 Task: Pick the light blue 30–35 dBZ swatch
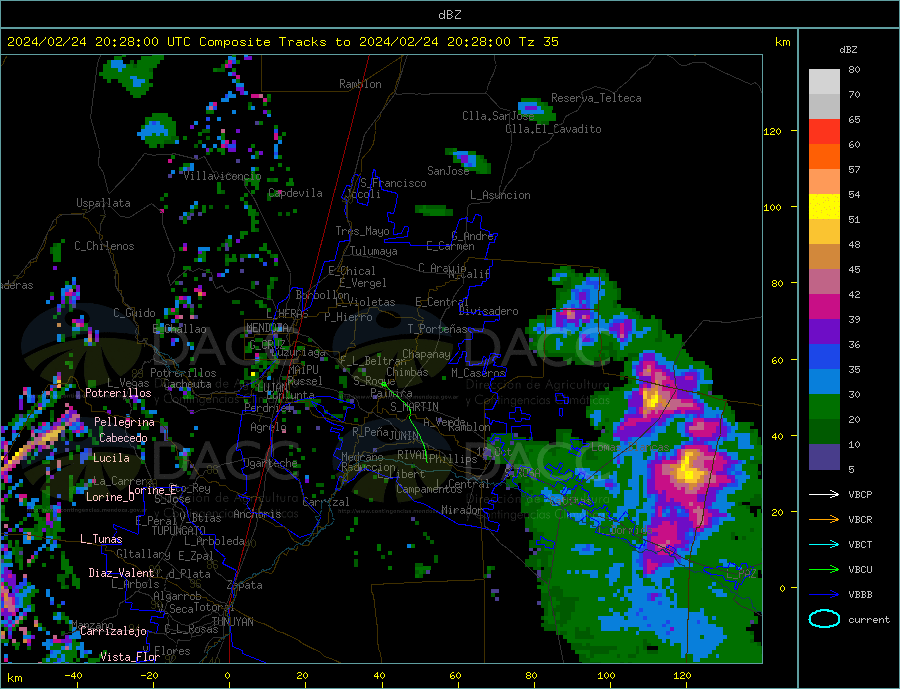click(824, 382)
